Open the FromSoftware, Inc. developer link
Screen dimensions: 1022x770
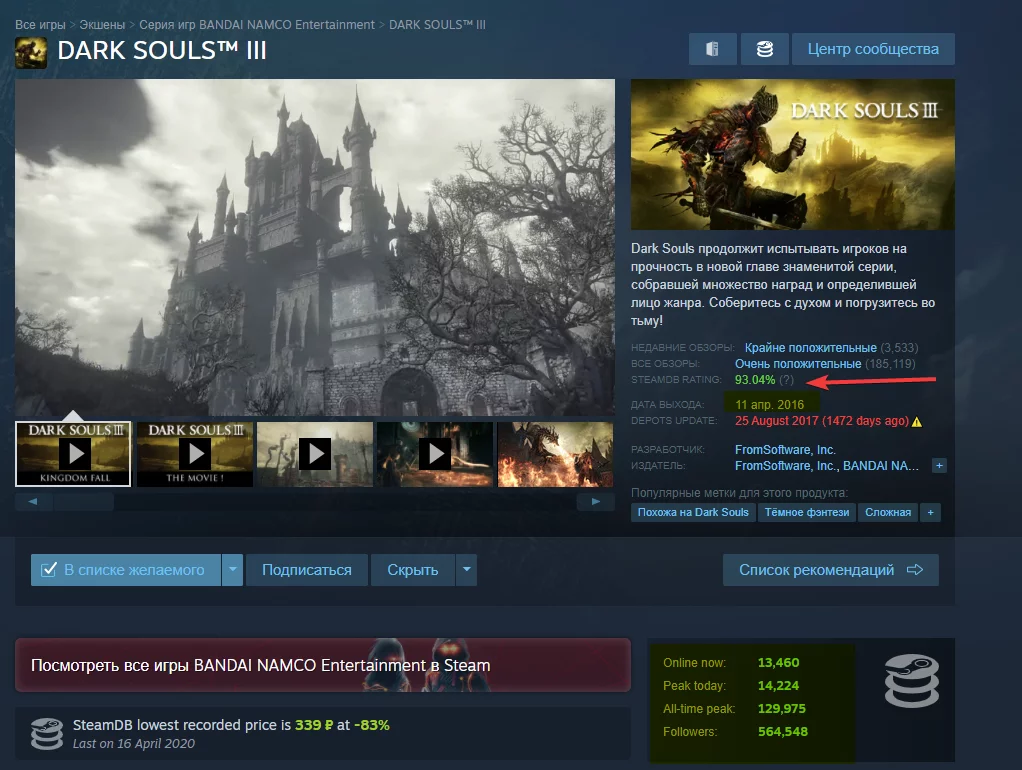point(785,450)
